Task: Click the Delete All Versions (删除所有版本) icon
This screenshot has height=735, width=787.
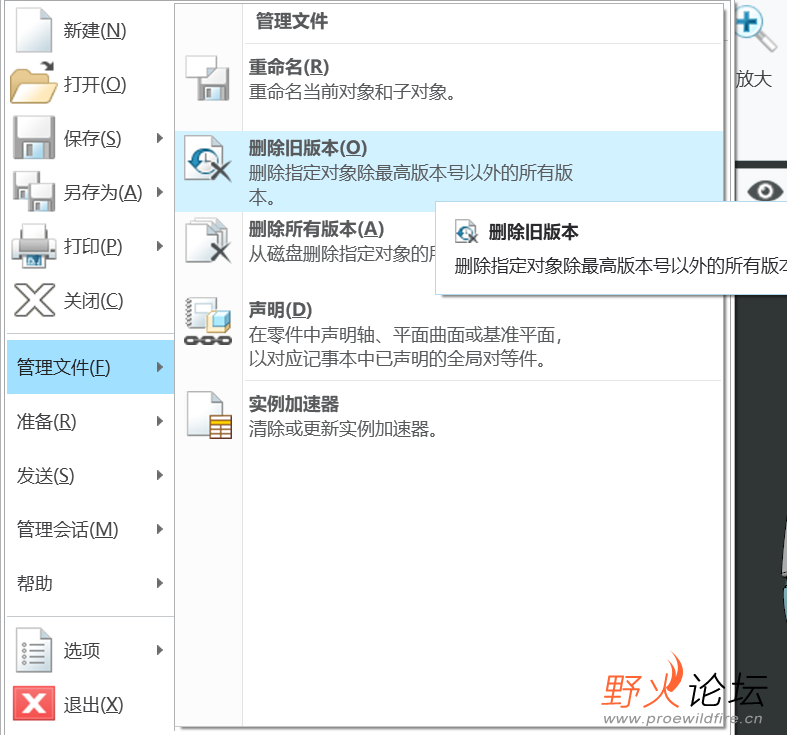Action: [208, 240]
